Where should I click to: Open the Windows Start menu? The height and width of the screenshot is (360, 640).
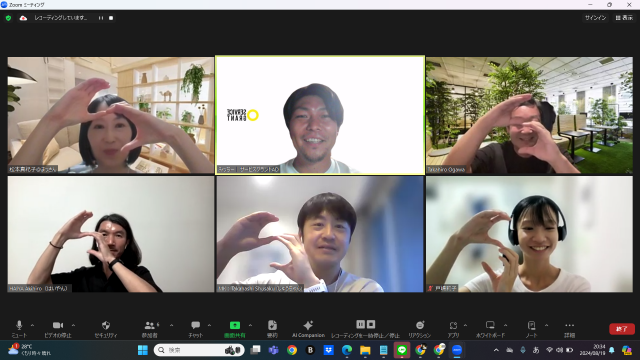pyautogui.click(x=143, y=350)
